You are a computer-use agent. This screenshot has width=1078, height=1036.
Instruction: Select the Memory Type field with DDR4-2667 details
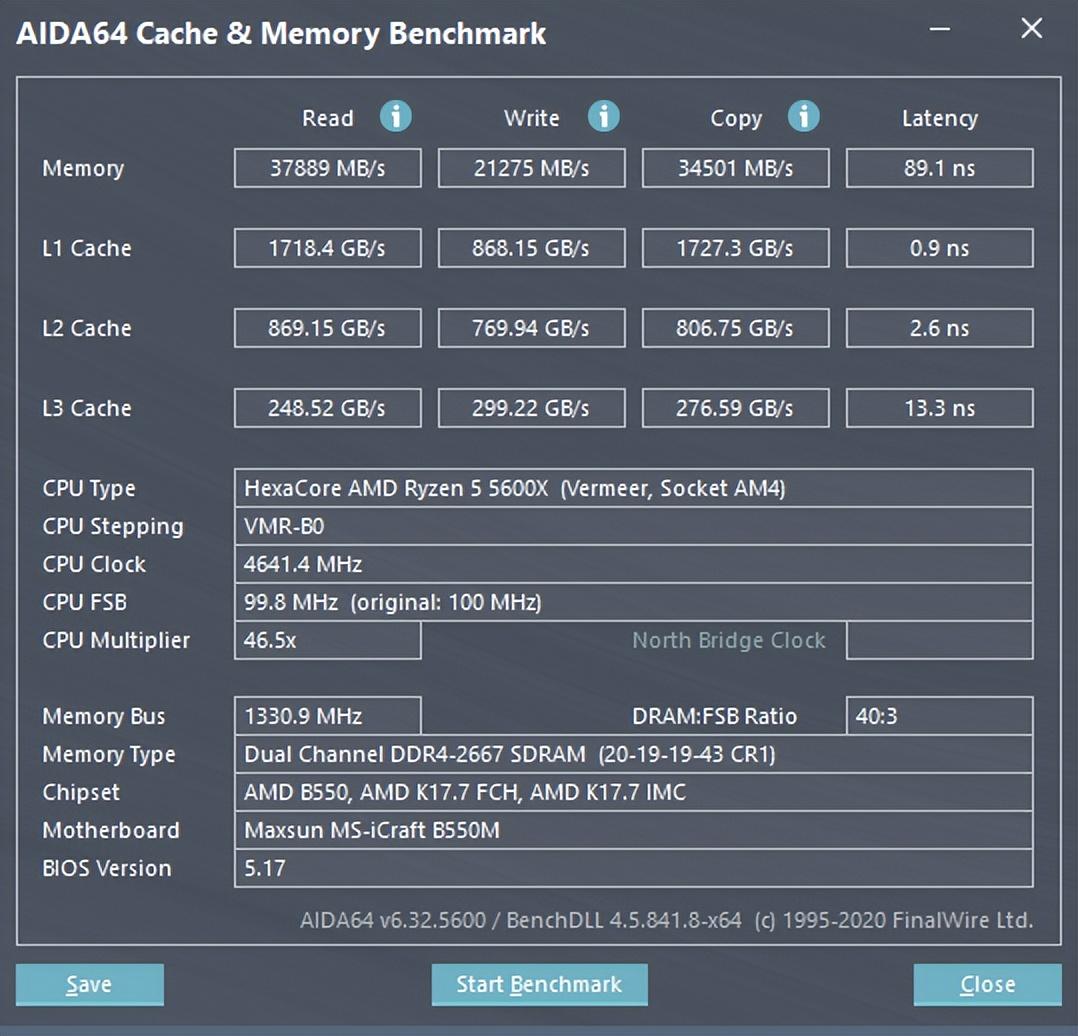633,754
